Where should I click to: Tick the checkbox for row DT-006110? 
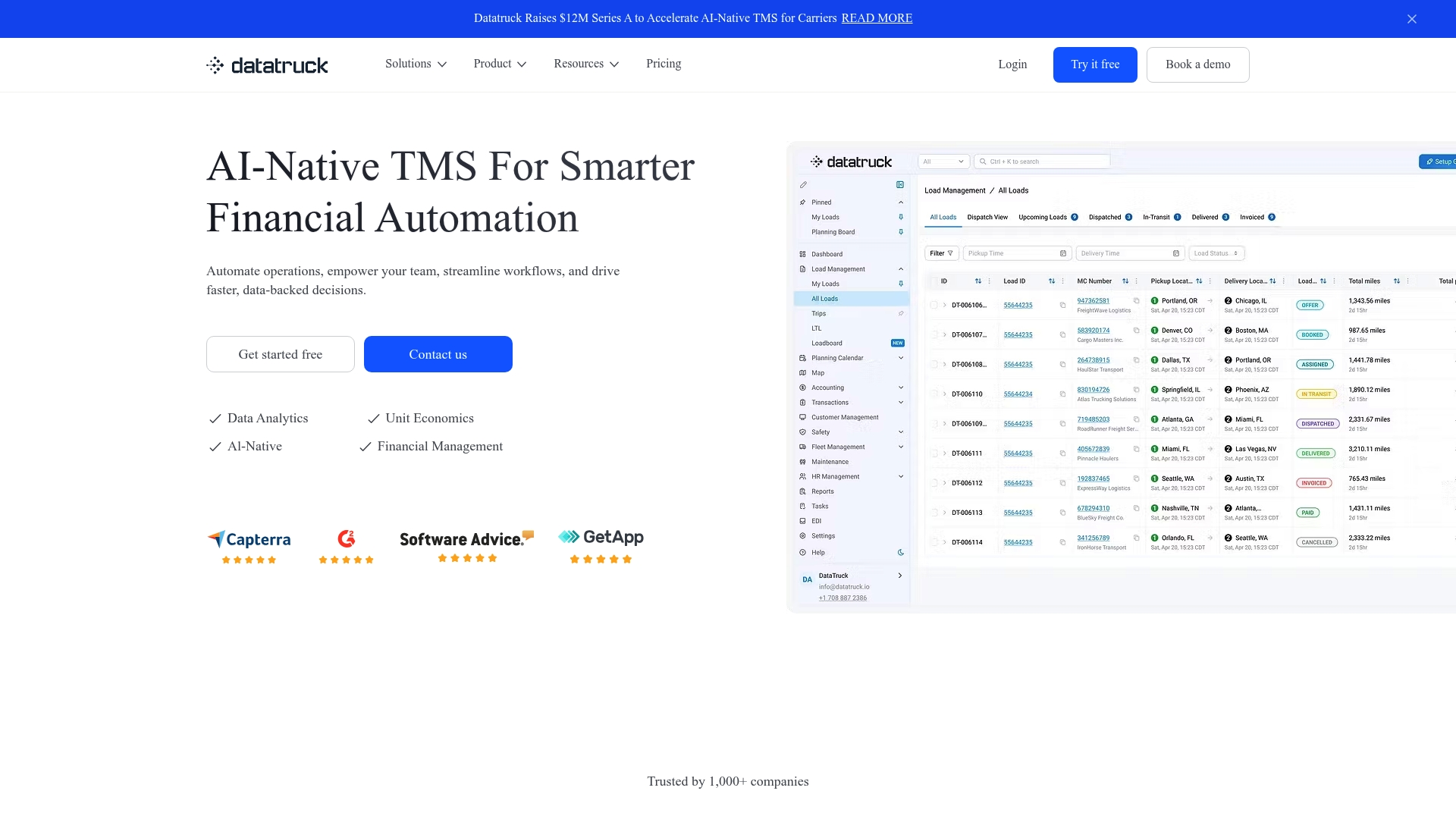coord(934,394)
